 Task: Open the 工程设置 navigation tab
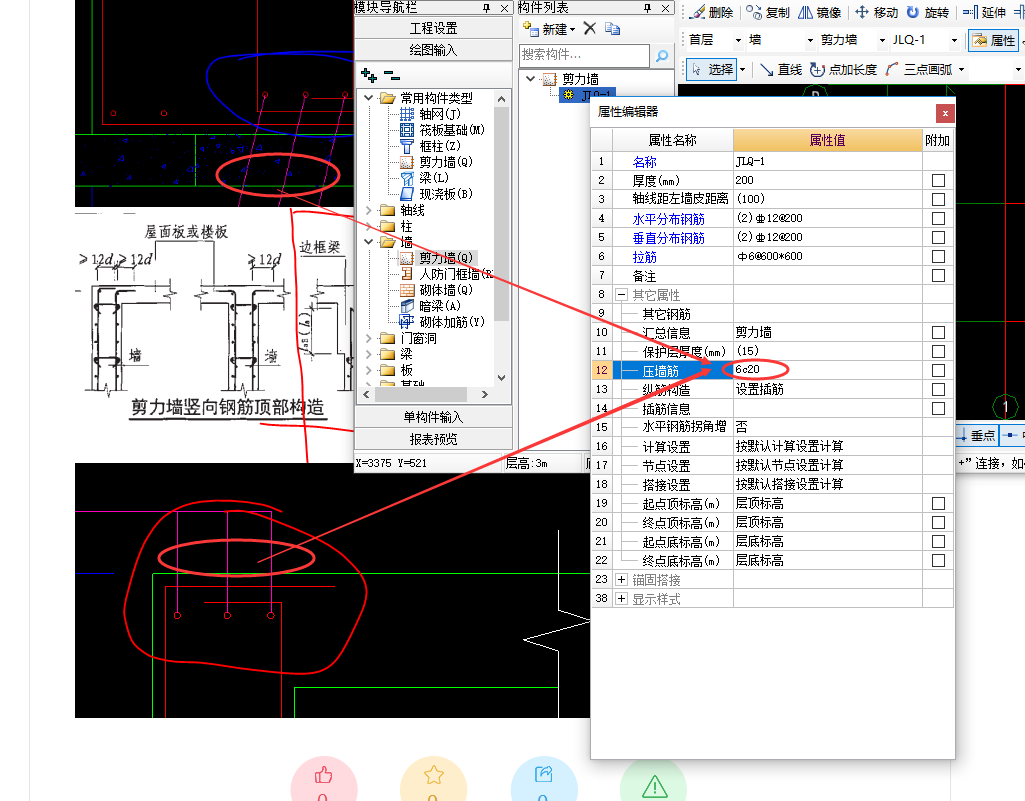(x=433, y=28)
